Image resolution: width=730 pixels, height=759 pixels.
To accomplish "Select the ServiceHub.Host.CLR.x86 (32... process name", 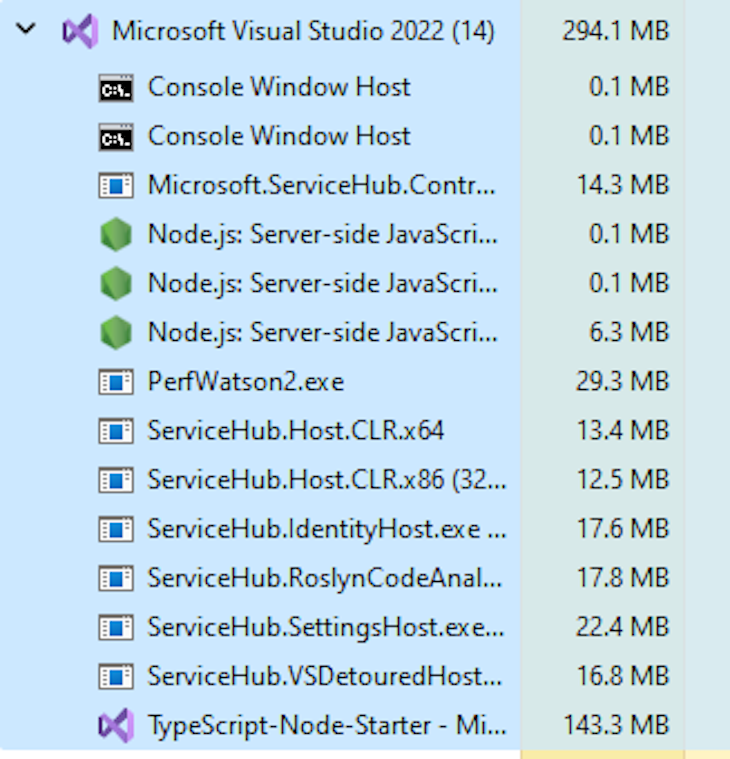I will 327,480.
